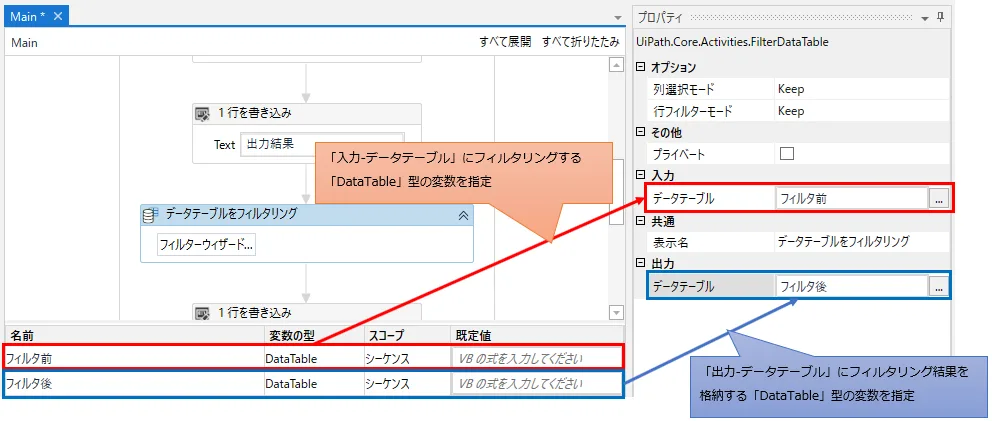
Task: Click the 変数の型 column header
Action: tap(314, 335)
